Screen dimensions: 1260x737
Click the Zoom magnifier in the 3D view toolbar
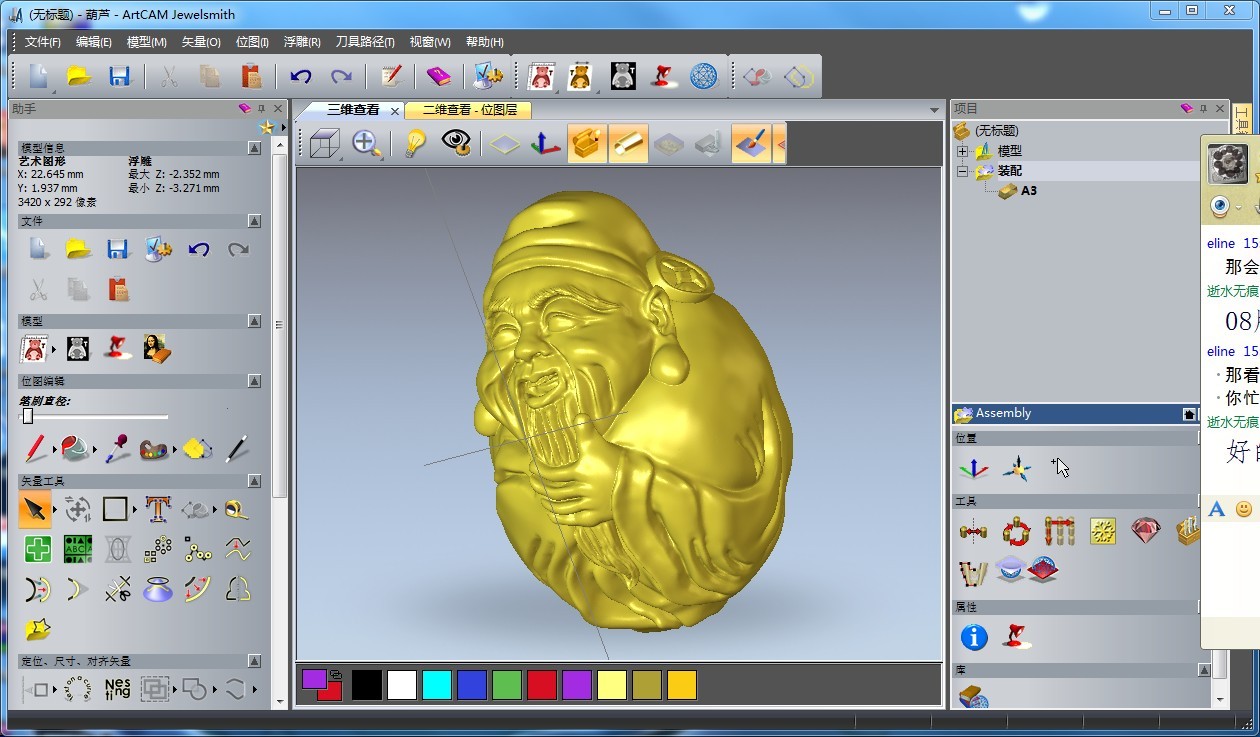366,144
